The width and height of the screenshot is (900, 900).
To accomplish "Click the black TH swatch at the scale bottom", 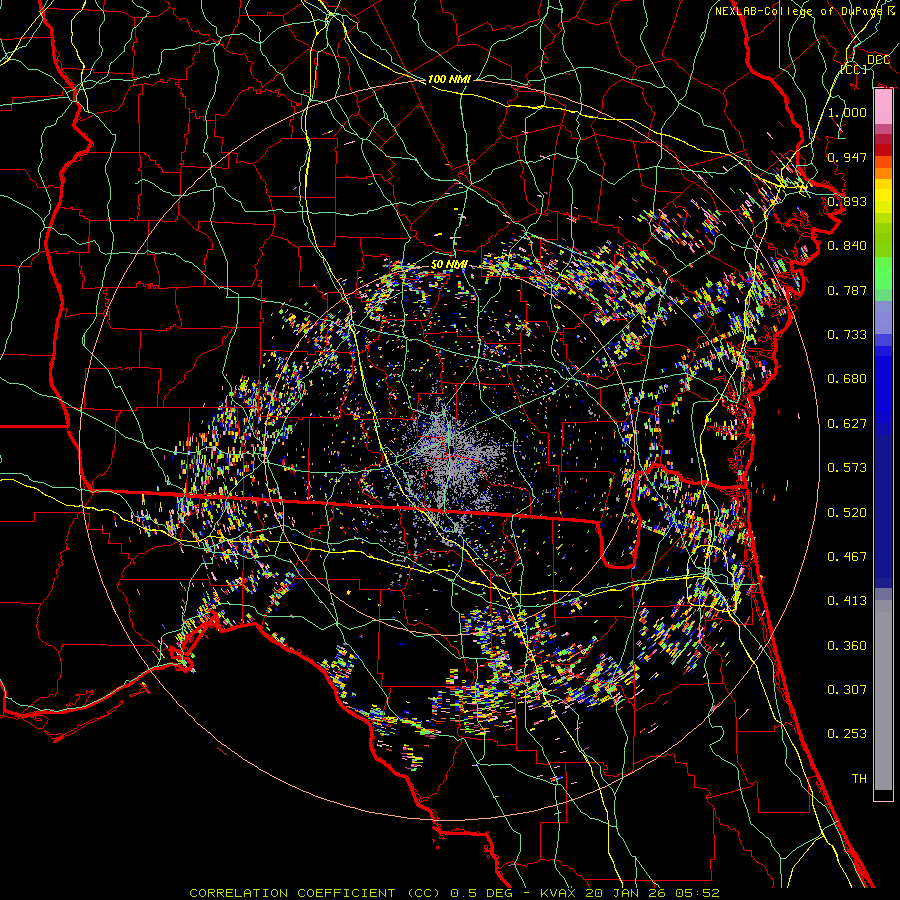I will pyautogui.click(x=883, y=795).
